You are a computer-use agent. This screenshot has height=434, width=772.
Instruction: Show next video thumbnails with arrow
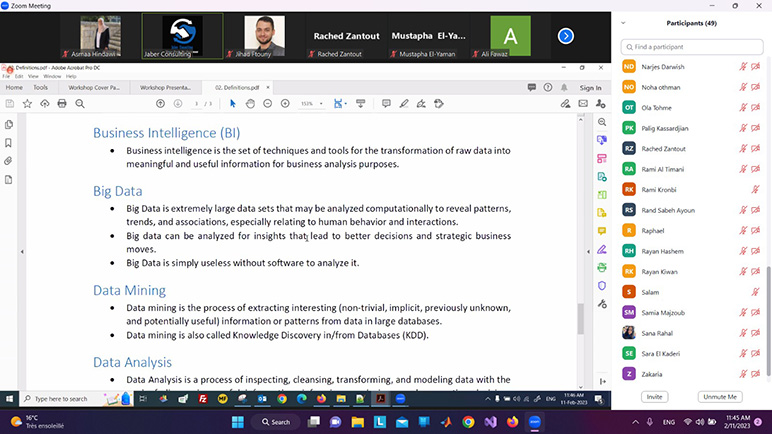565,36
